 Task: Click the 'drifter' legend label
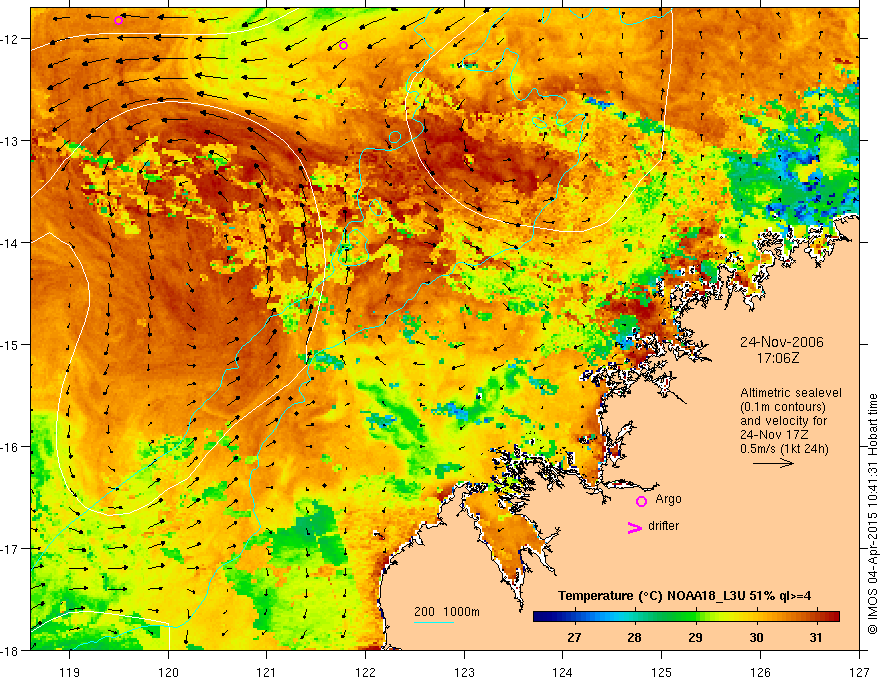pos(663,526)
